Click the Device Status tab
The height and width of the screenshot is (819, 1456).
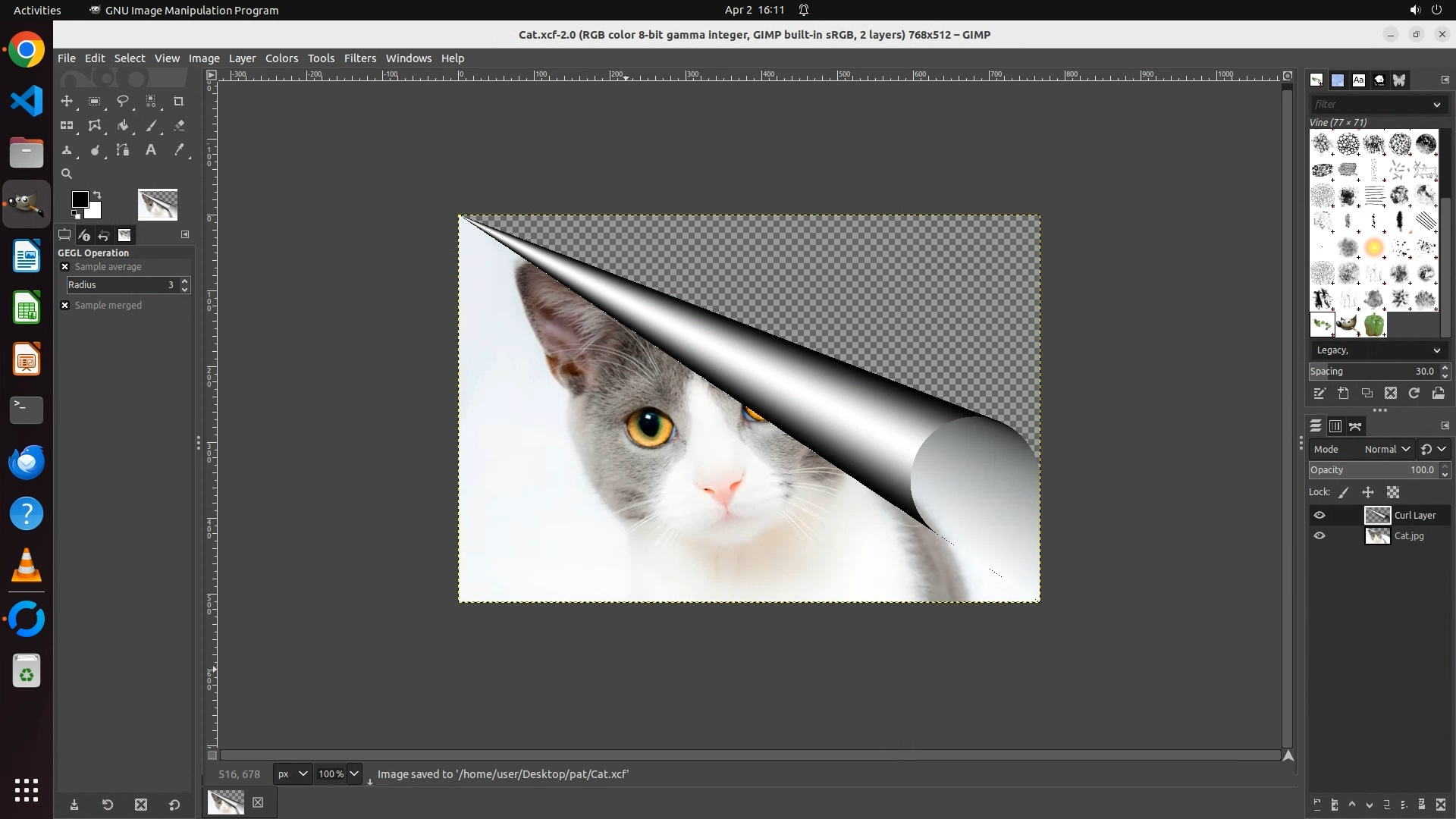click(x=84, y=235)
